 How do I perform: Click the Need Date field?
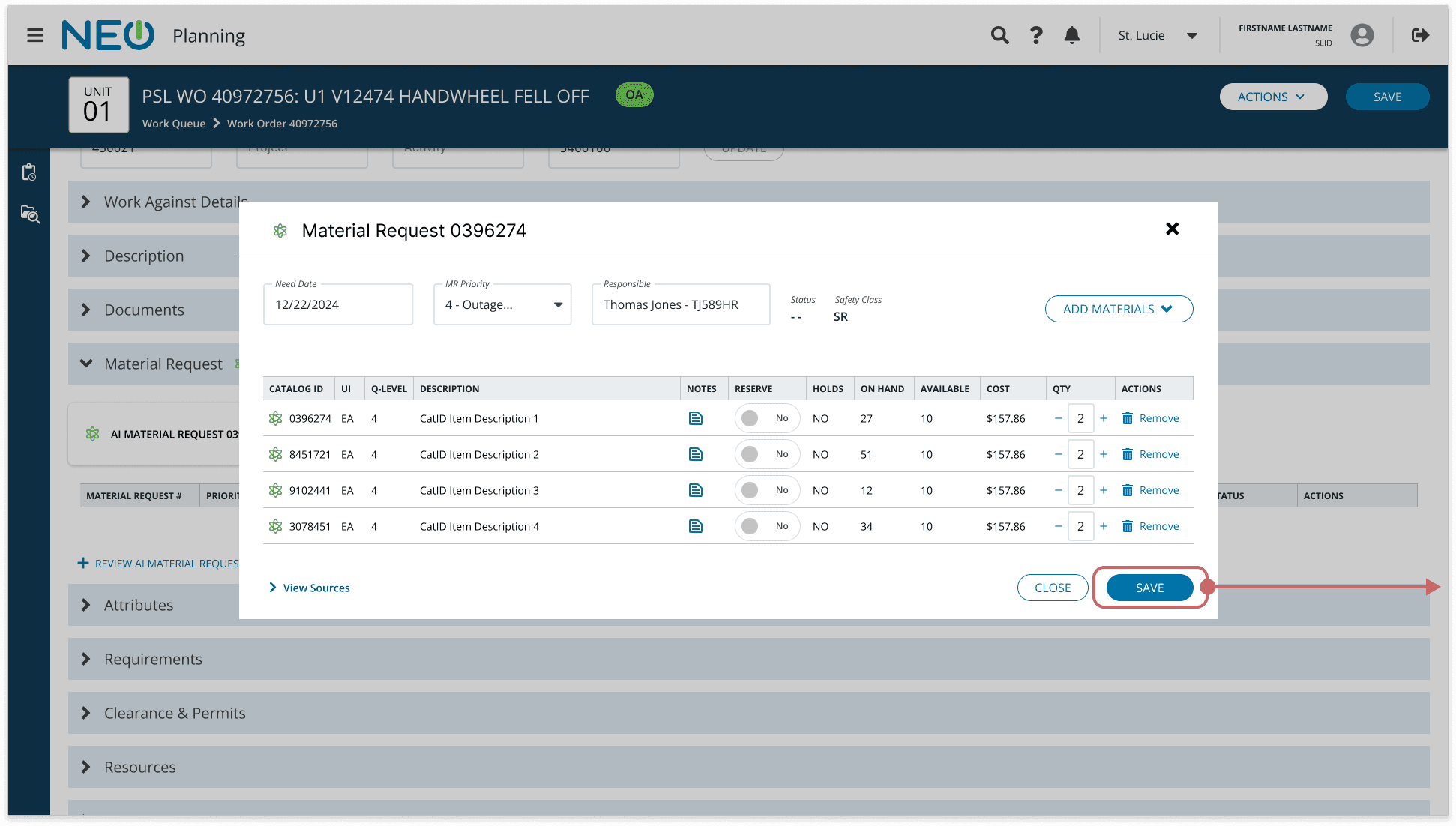coord(337,304)
